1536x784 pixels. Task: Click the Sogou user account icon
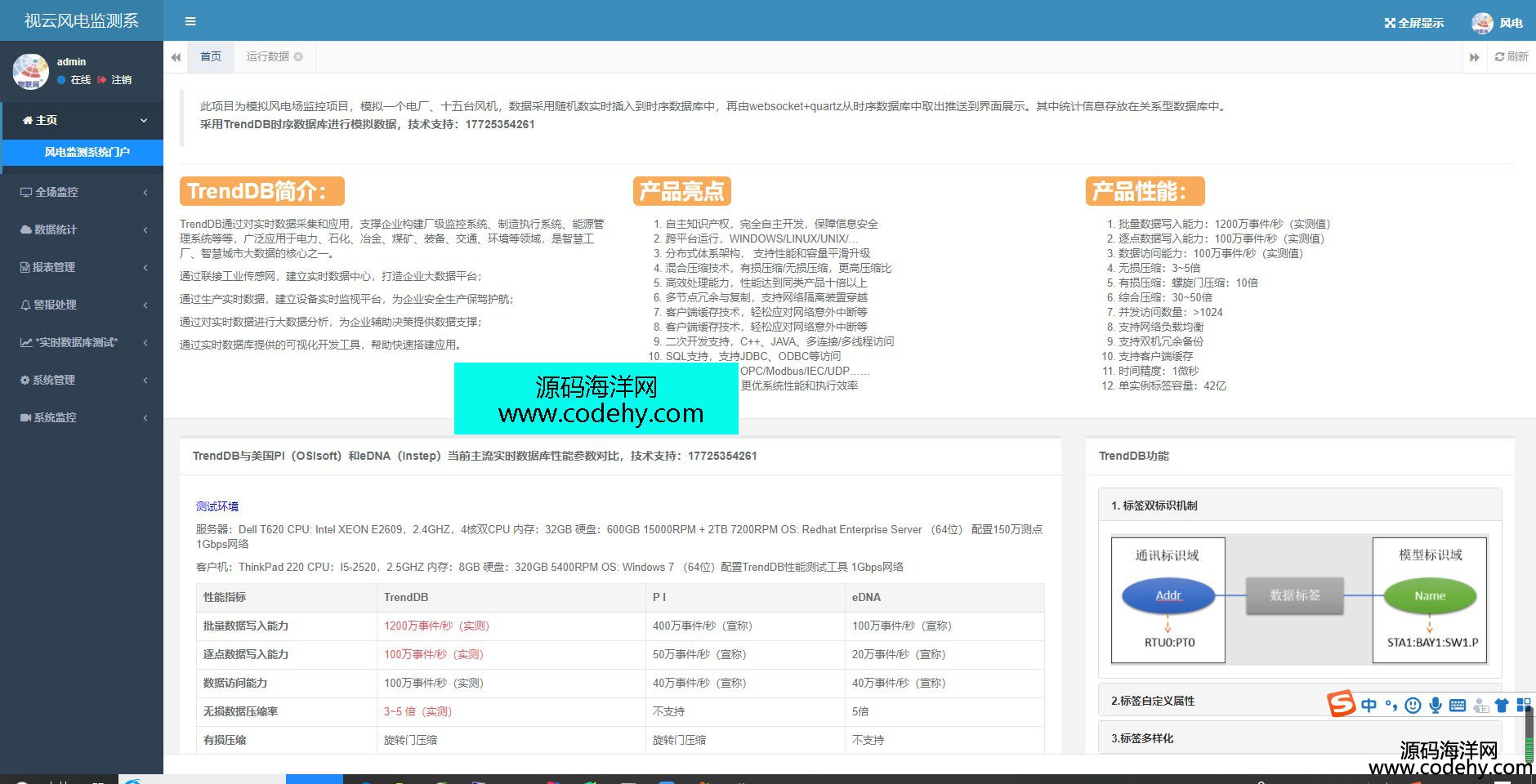pos(1480,706)
